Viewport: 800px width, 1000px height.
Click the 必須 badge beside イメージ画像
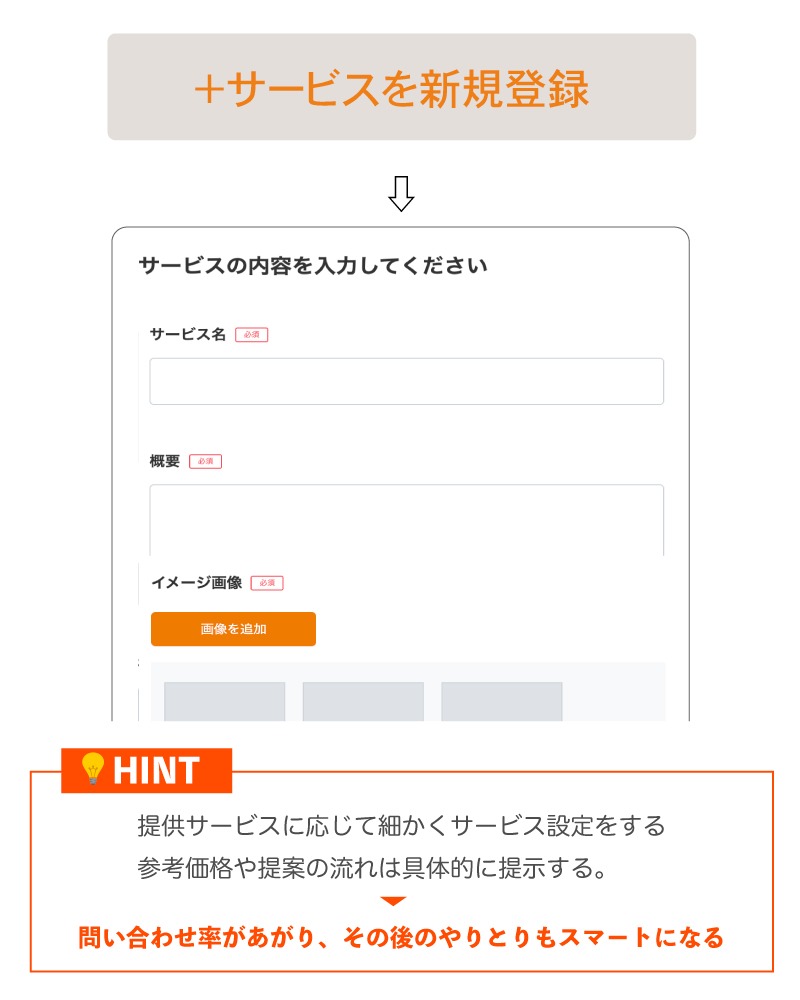pos(267,583)
